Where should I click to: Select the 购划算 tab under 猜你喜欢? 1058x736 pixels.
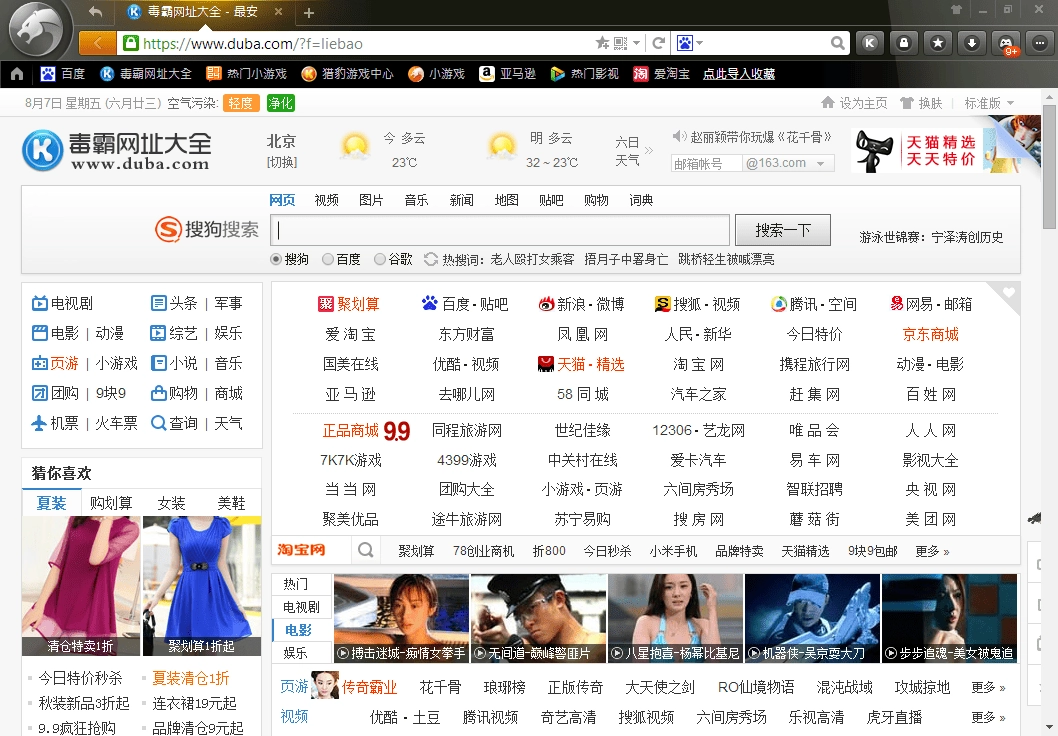click(x=111, y=503)
